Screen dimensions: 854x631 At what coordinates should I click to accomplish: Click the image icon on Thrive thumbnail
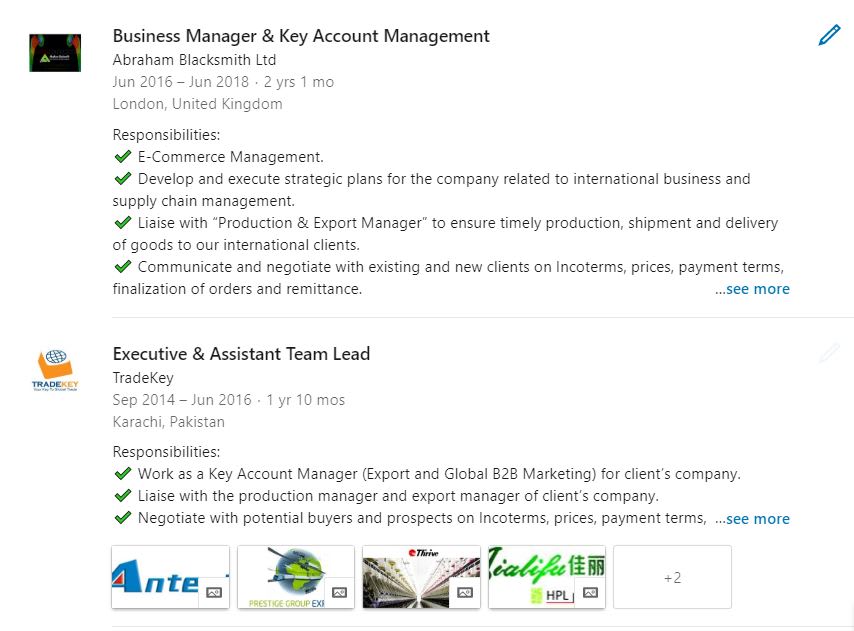(464, 593)
